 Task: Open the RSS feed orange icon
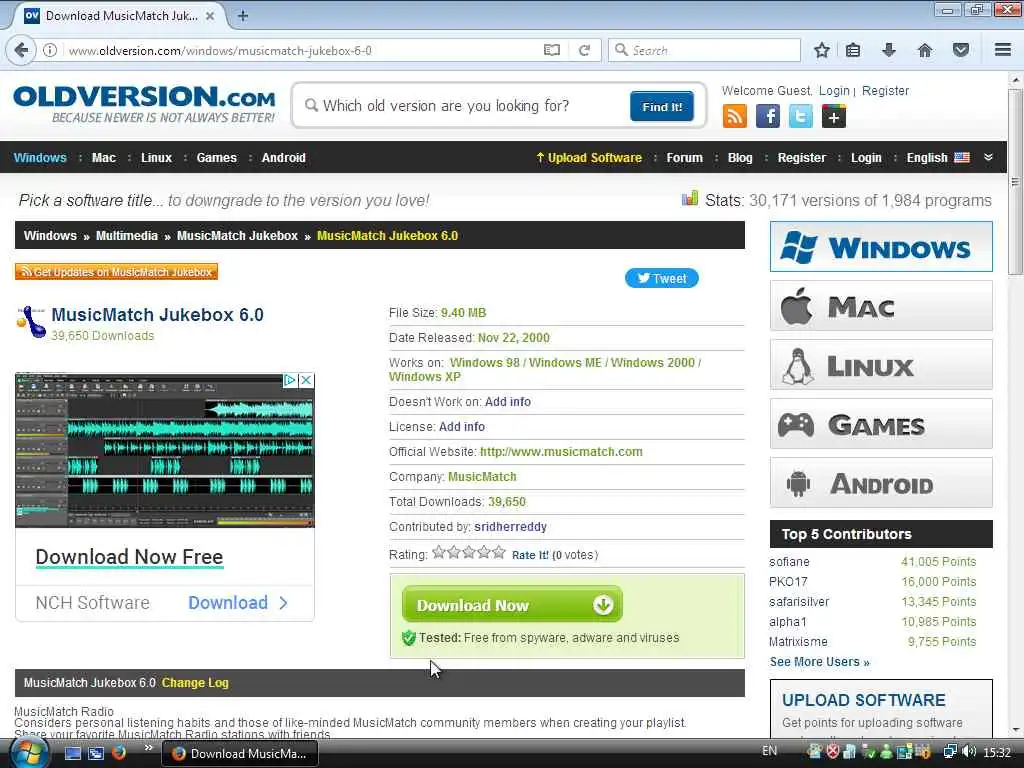point(735,117)
